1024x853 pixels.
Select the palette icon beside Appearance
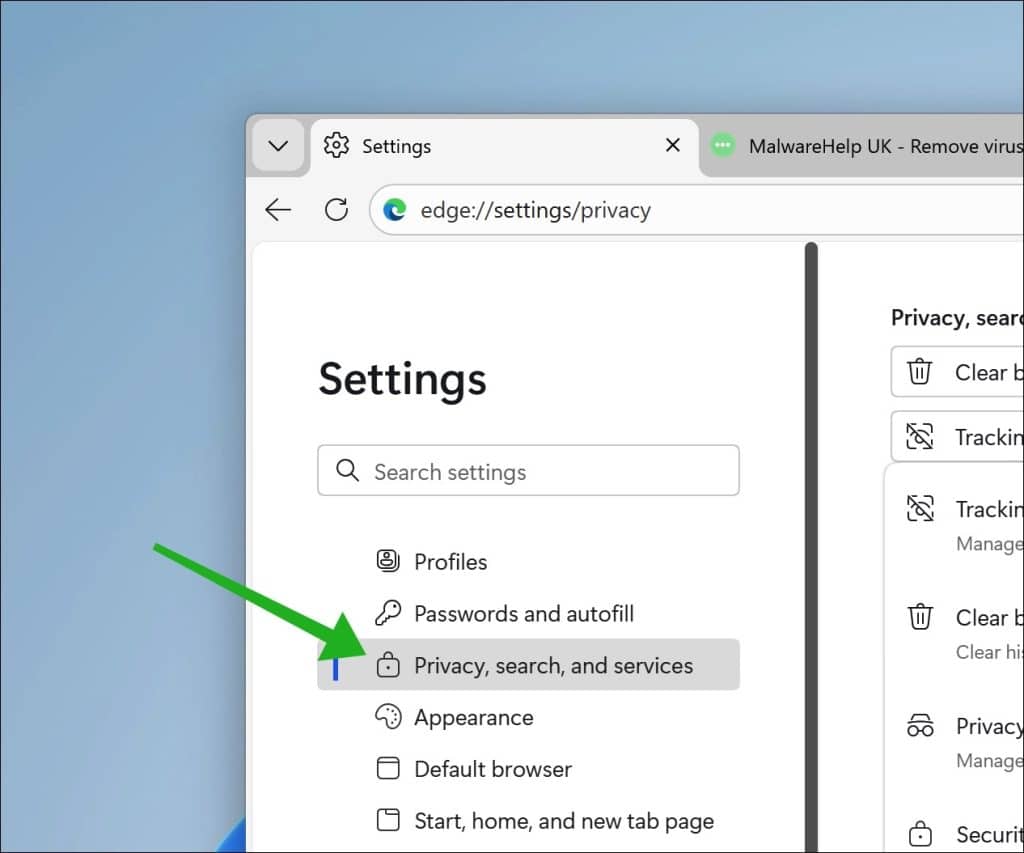click(x=390, y=716)
